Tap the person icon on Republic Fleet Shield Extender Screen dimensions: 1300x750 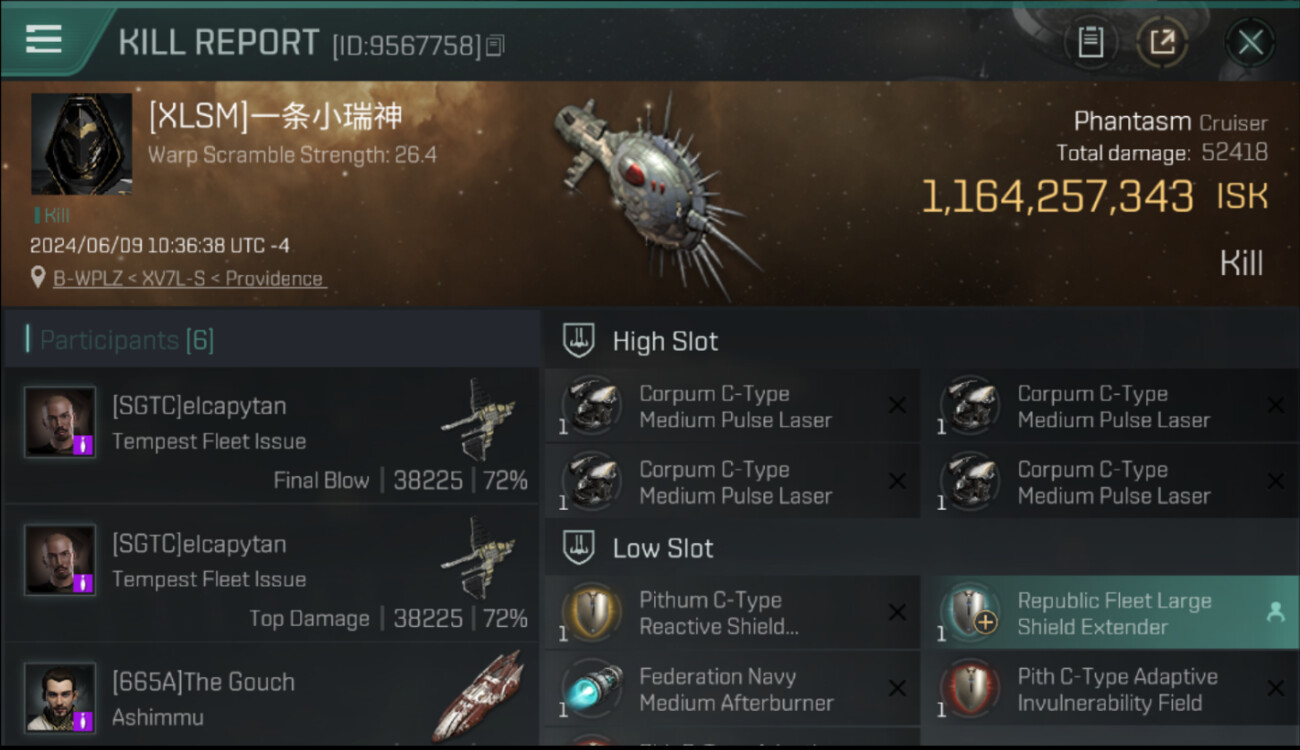click(1275, 613)
